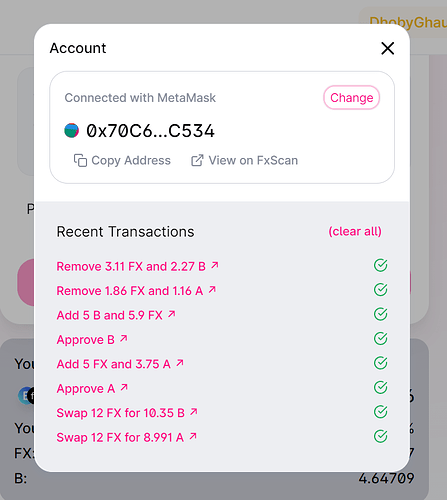Open Remove 3.11 FX and 2.27 B transaction
The image size is (447, 500).
coord(137,266)
